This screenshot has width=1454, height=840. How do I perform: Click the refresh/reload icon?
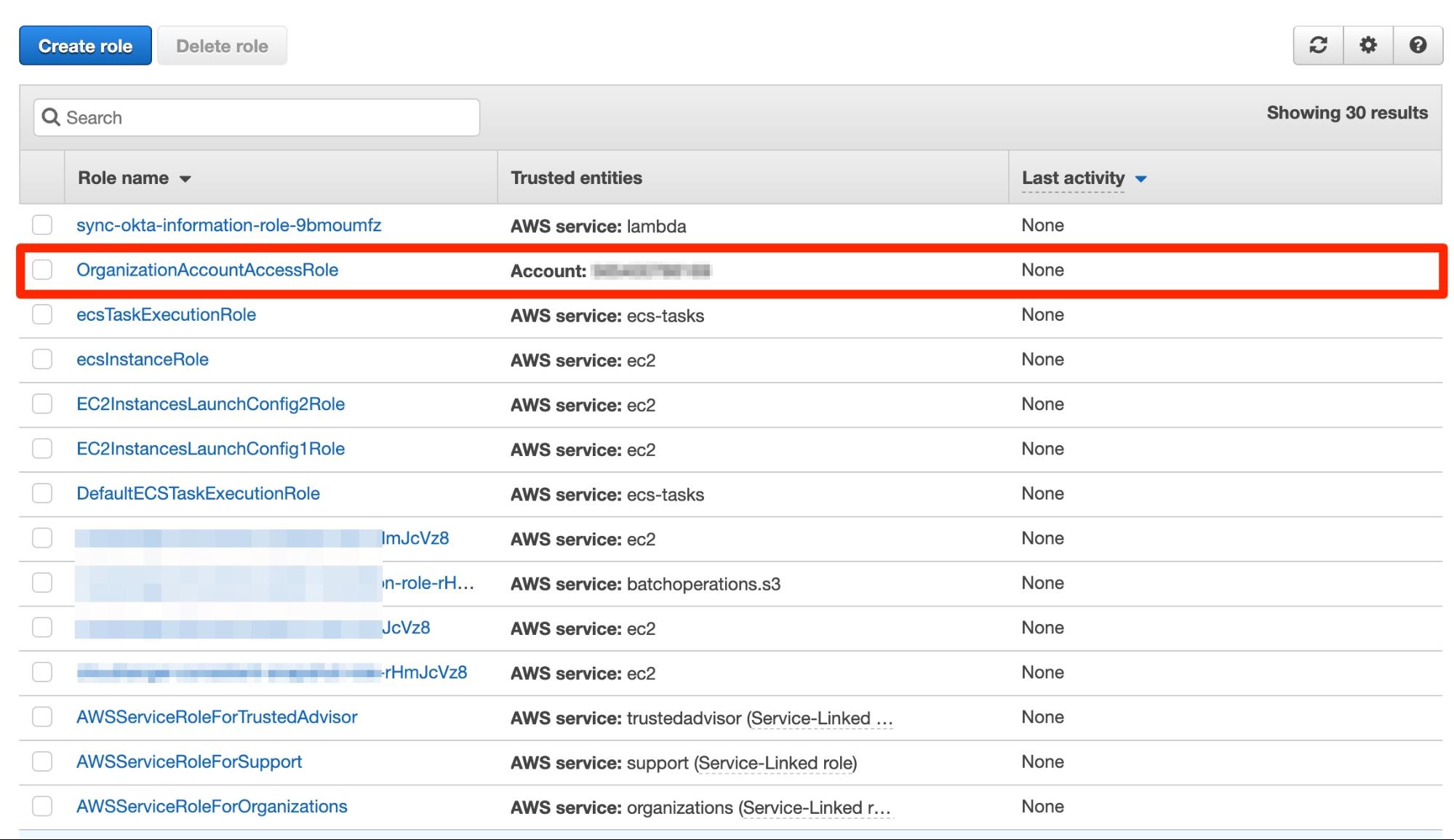(x=1319, y=44)
